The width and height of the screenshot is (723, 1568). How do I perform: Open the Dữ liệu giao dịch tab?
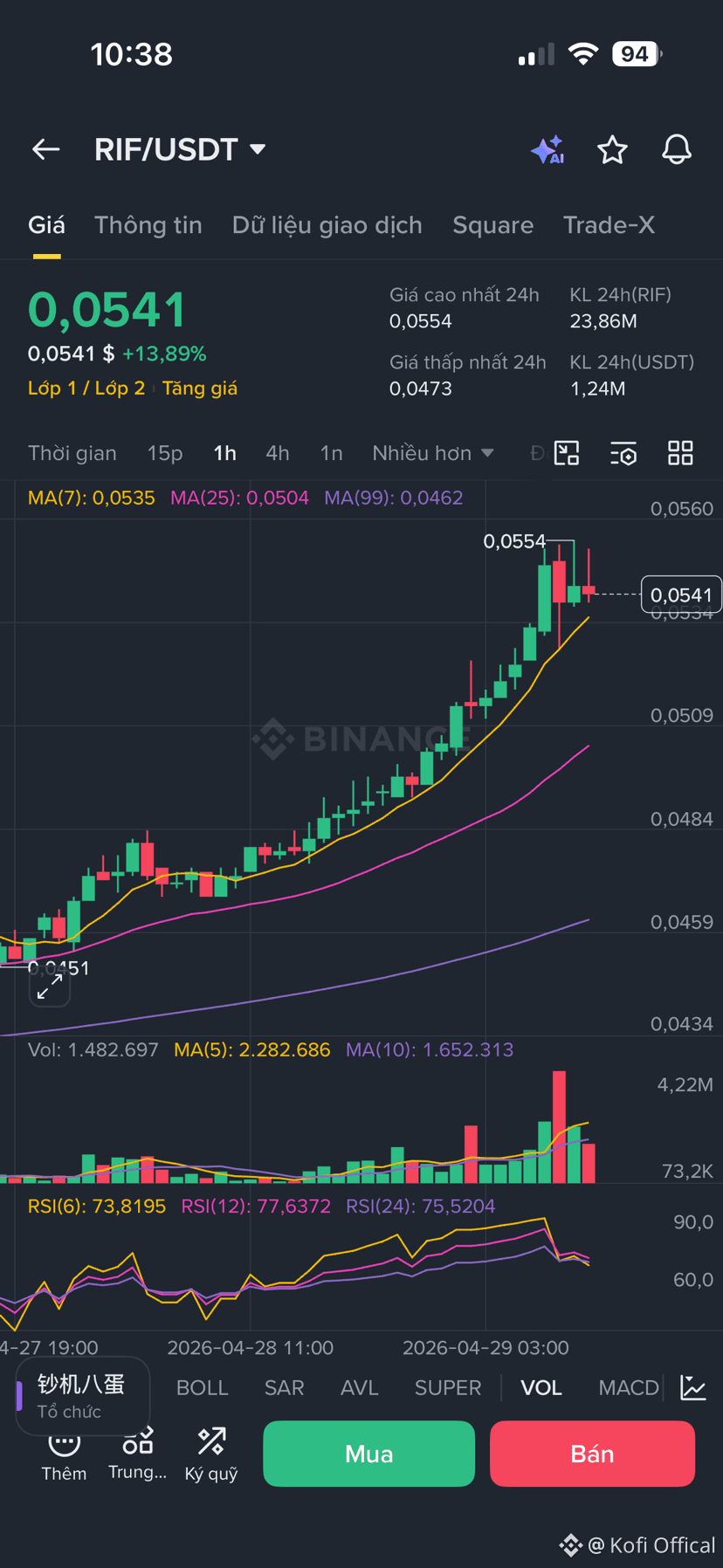click(327, 225)
